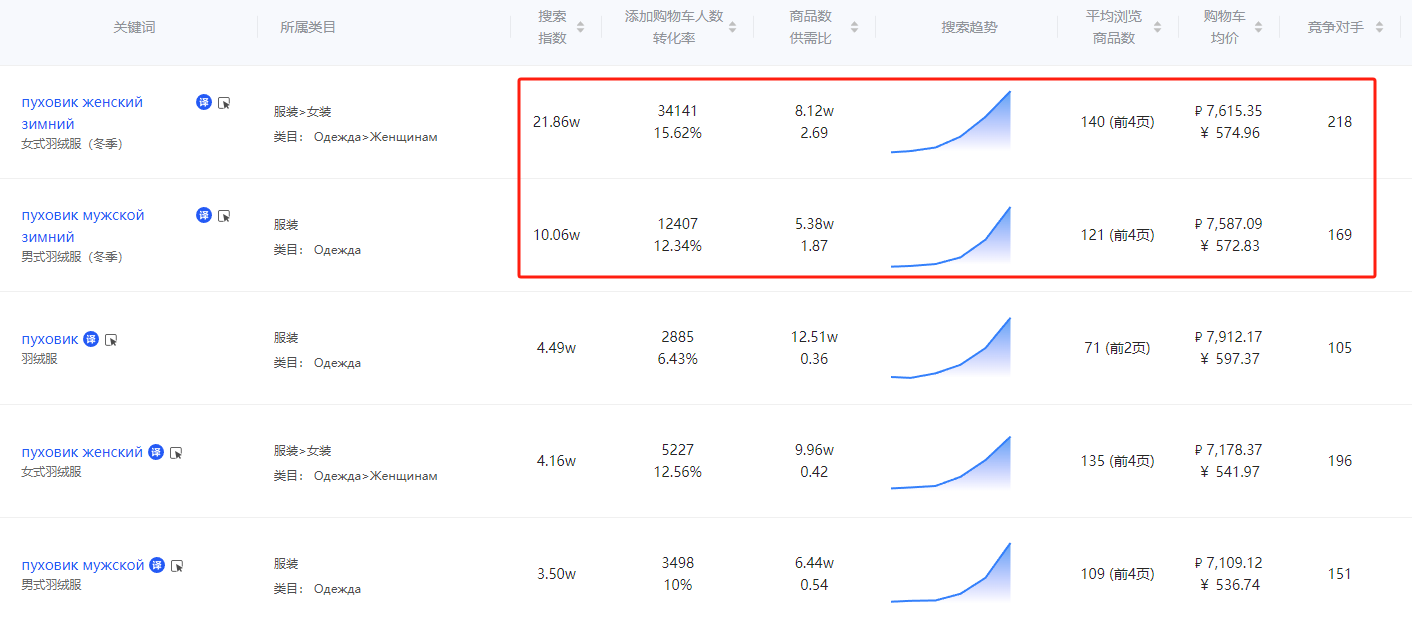1412x619 pixels.
Task: Select 140 (前4页) browse count
Action: 1117,122
